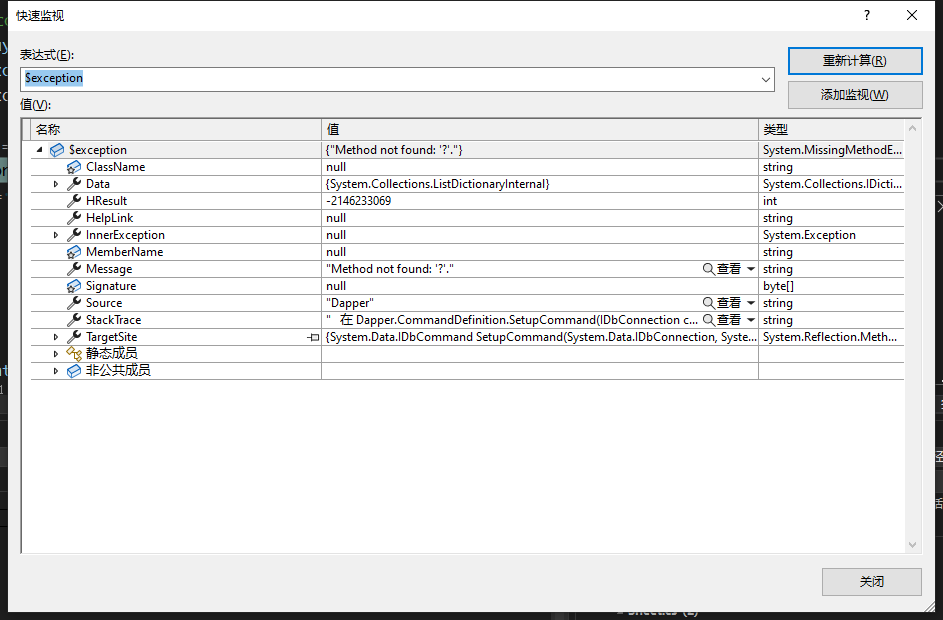Click the Source property wrench icon
Image resolution: width=943 pixels, height=620 pixels.
74,302
